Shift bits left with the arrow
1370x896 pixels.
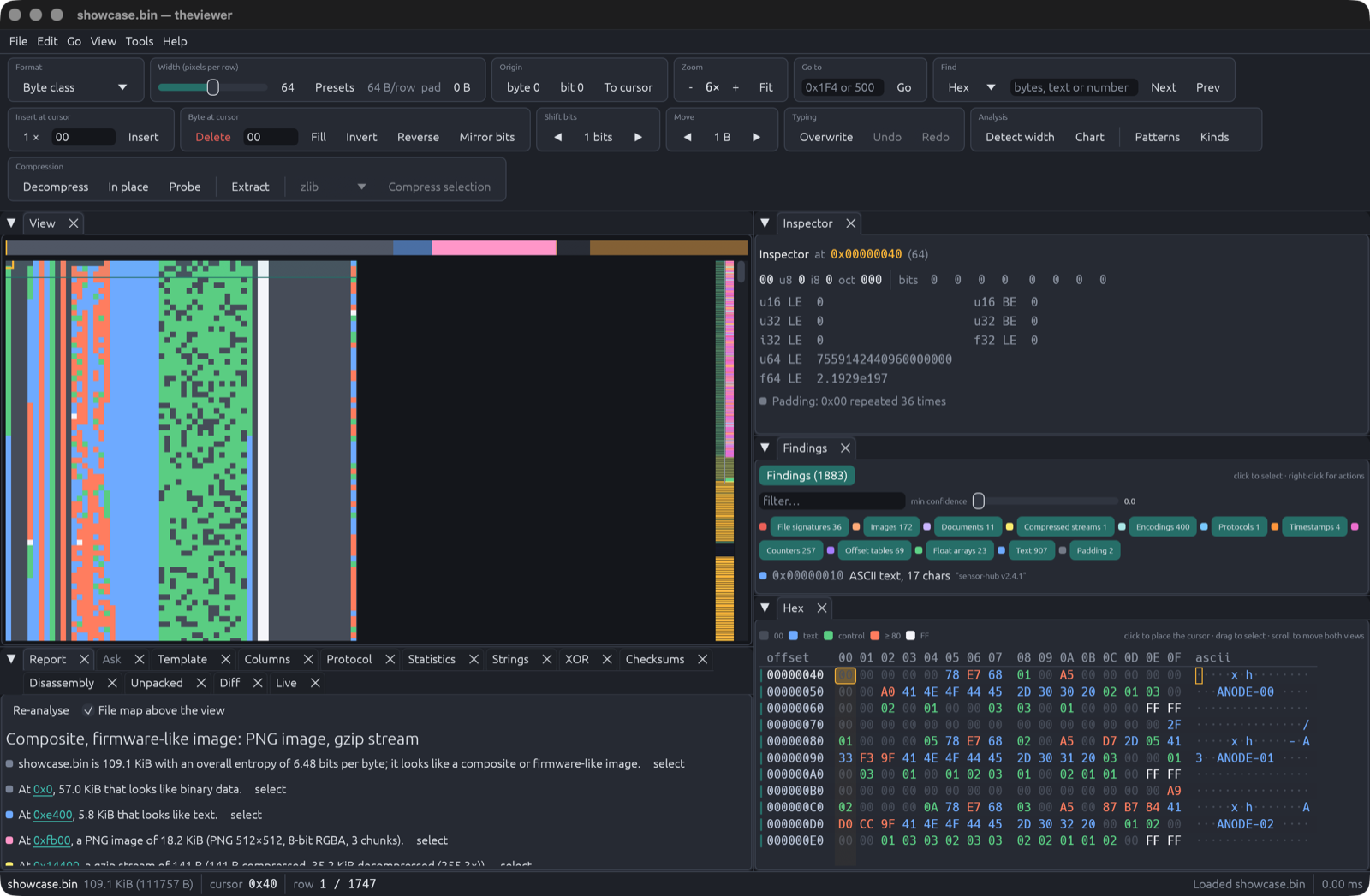click(558, 137)
